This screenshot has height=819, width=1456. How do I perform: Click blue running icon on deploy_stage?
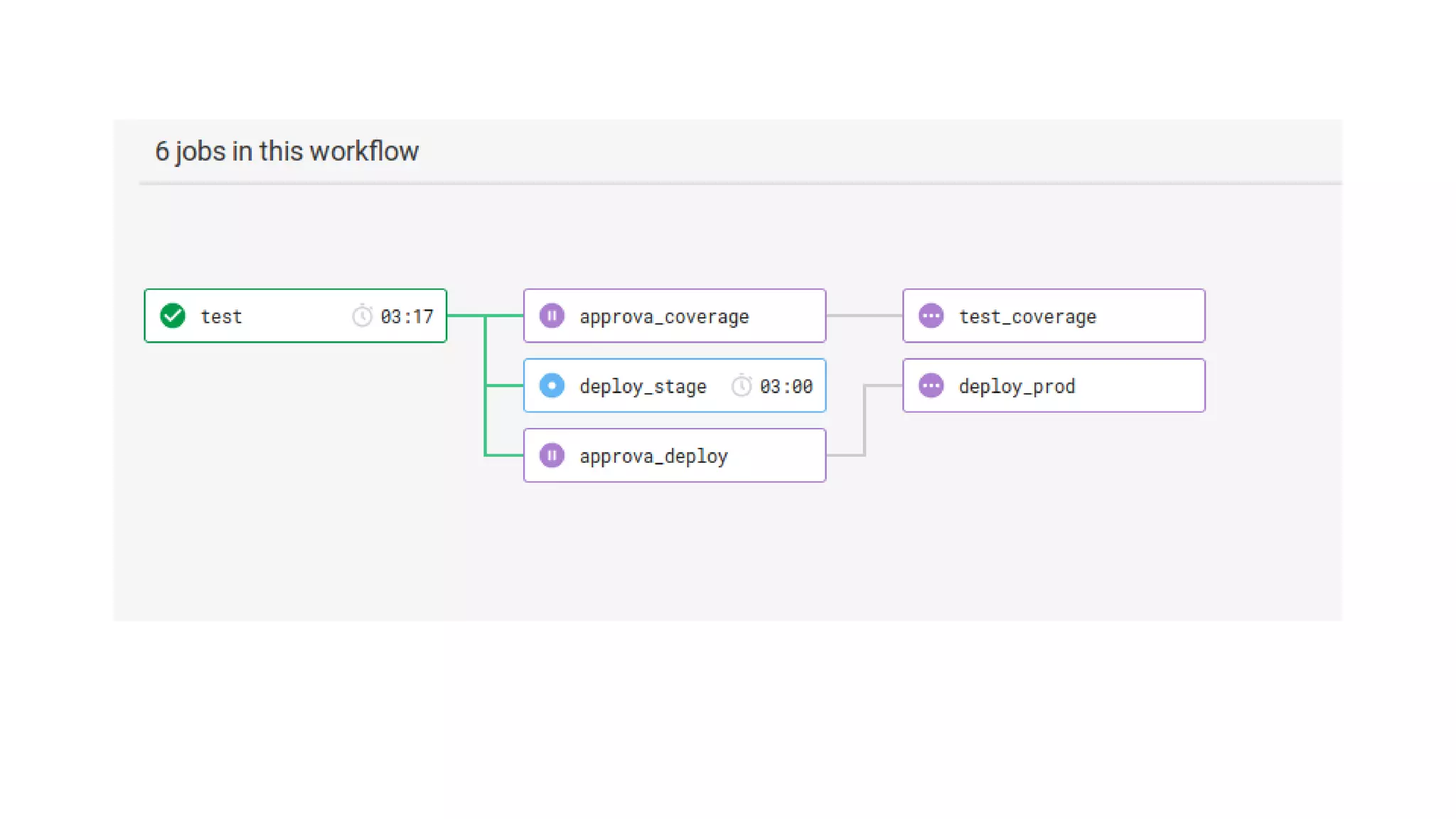coord(552,385)
